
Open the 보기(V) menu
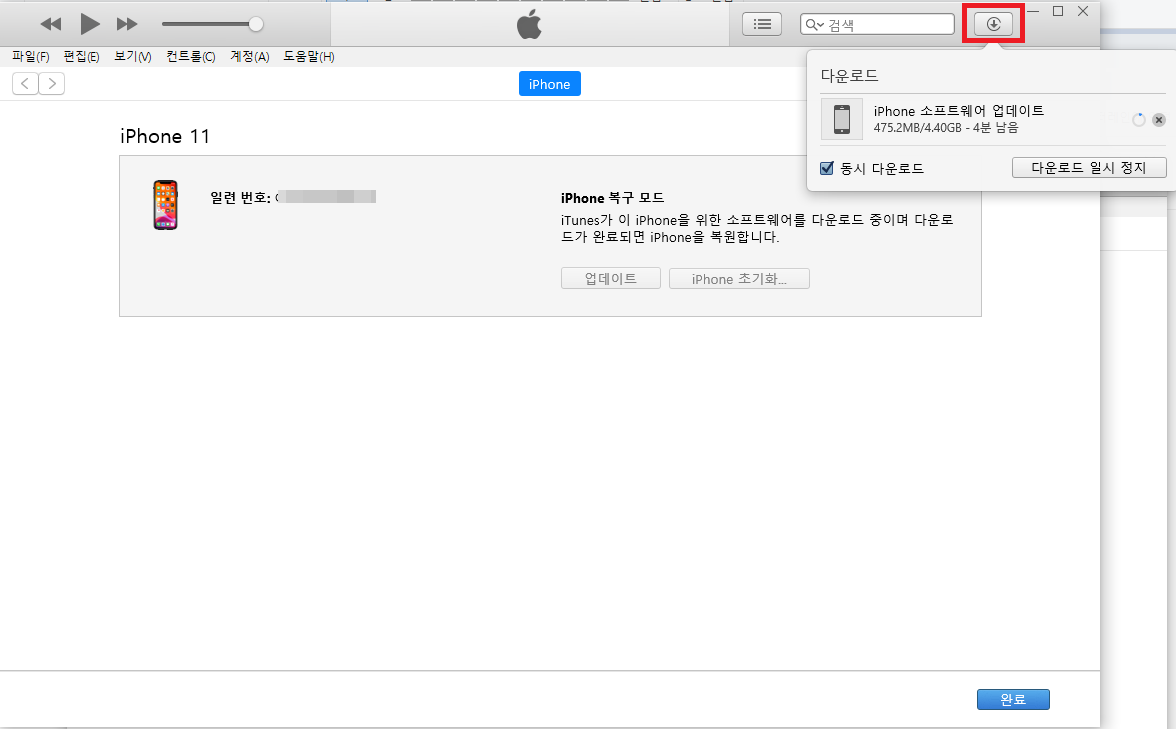(133, 56)
